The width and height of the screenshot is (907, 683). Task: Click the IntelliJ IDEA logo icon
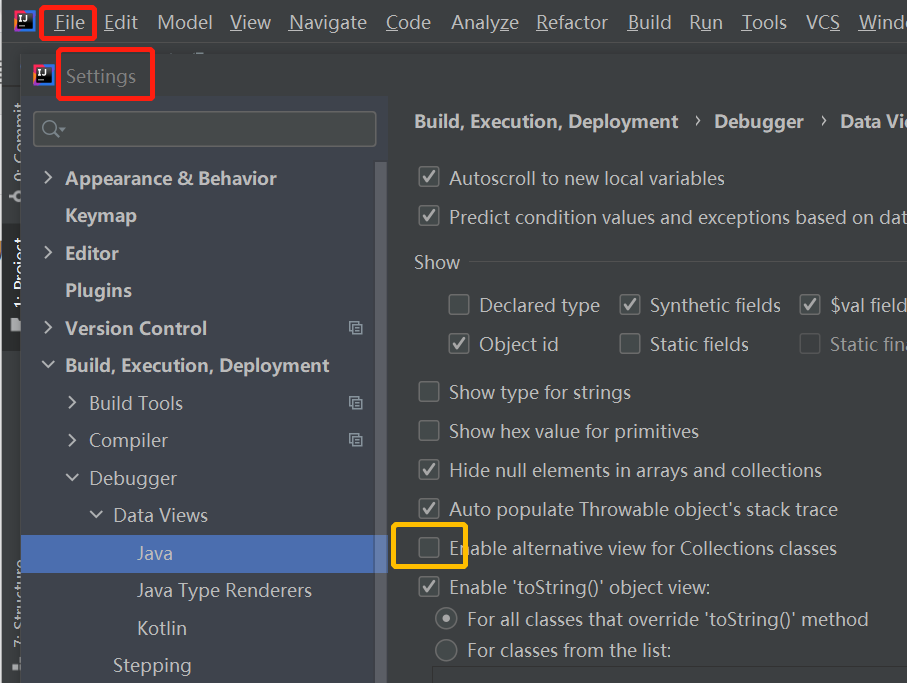[24, 21]
